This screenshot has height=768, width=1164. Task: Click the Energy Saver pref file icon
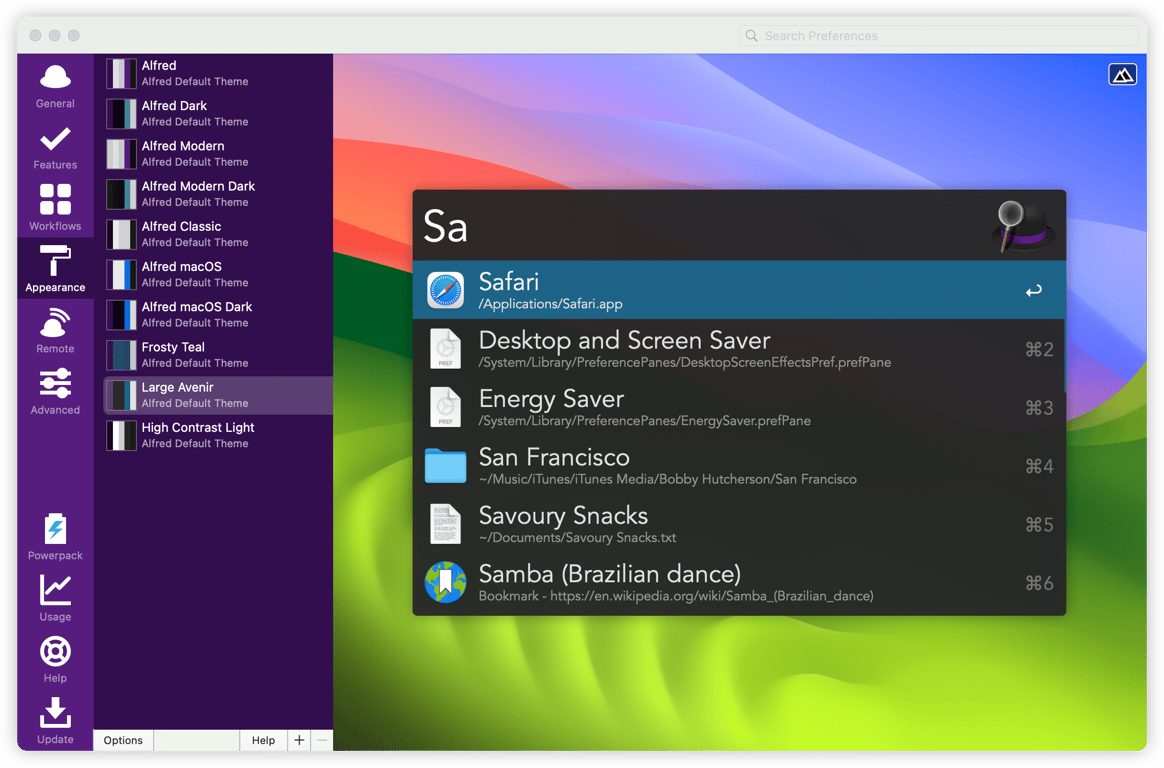click(445, 407)
